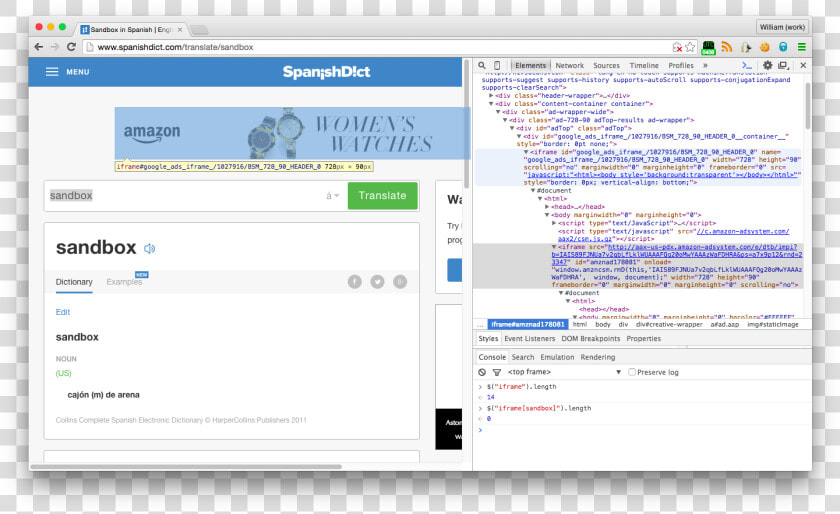Select the Console drawer tab
The width and height of the screenshot is (840, 514).
(x=492, y=357)
